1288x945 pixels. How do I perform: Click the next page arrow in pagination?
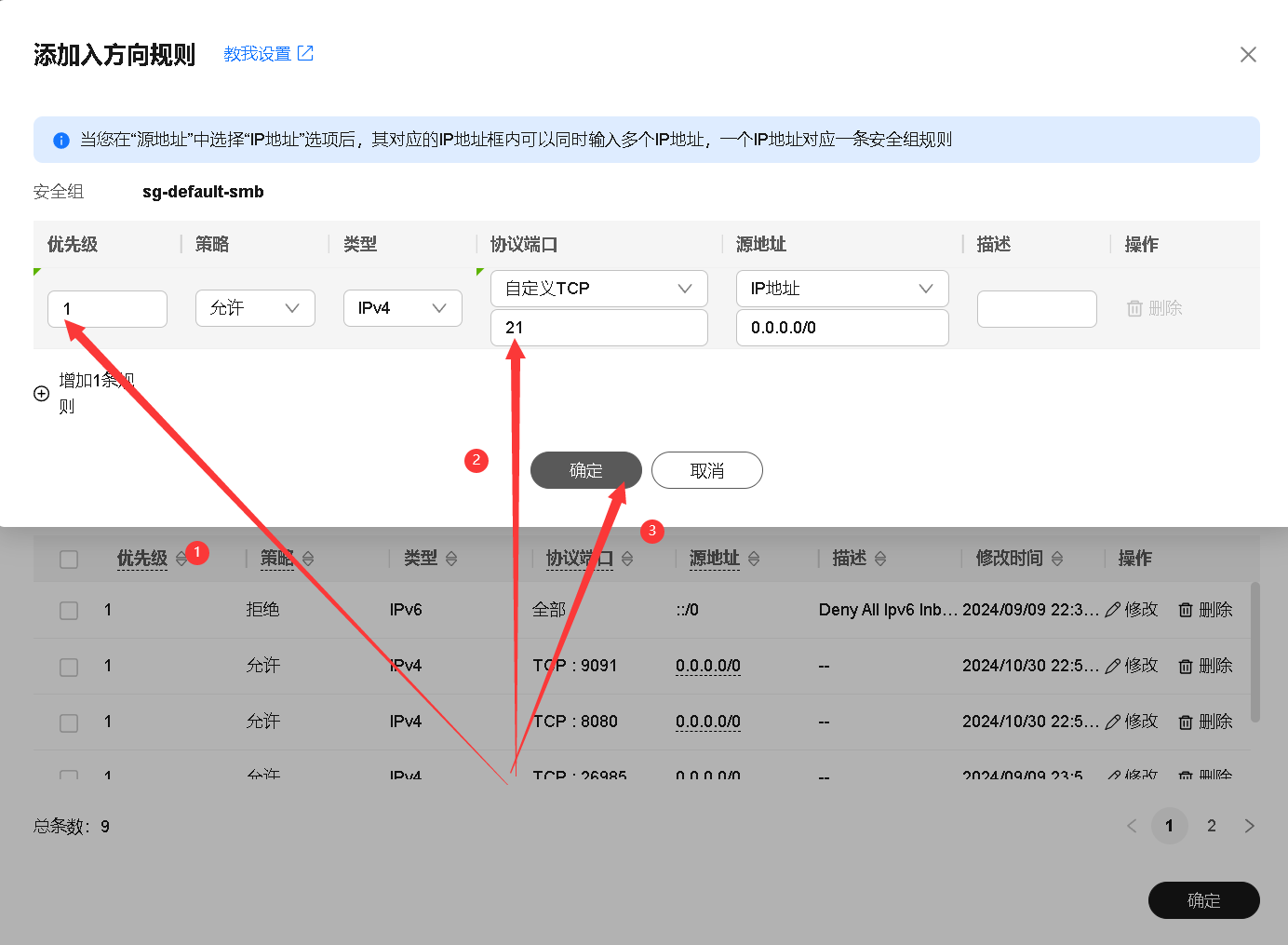pos(1250,825)
